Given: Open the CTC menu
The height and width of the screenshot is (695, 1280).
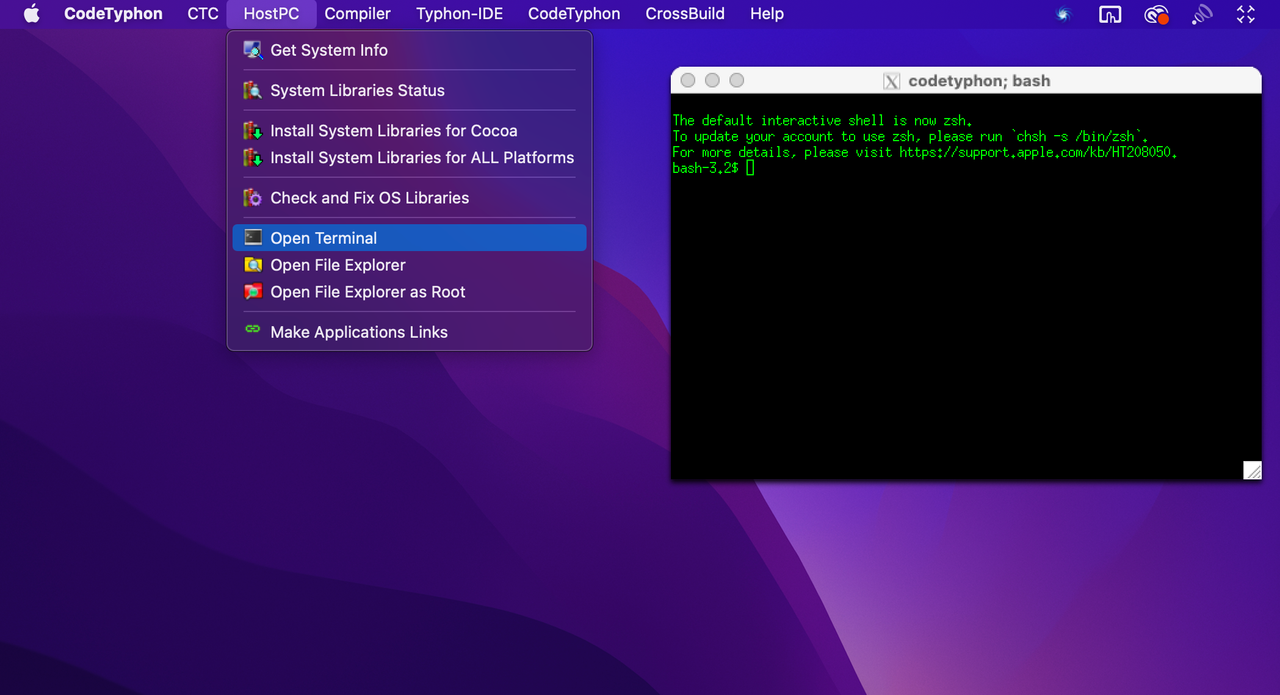Looking at the screenshot, I should (x=203, y=14).
